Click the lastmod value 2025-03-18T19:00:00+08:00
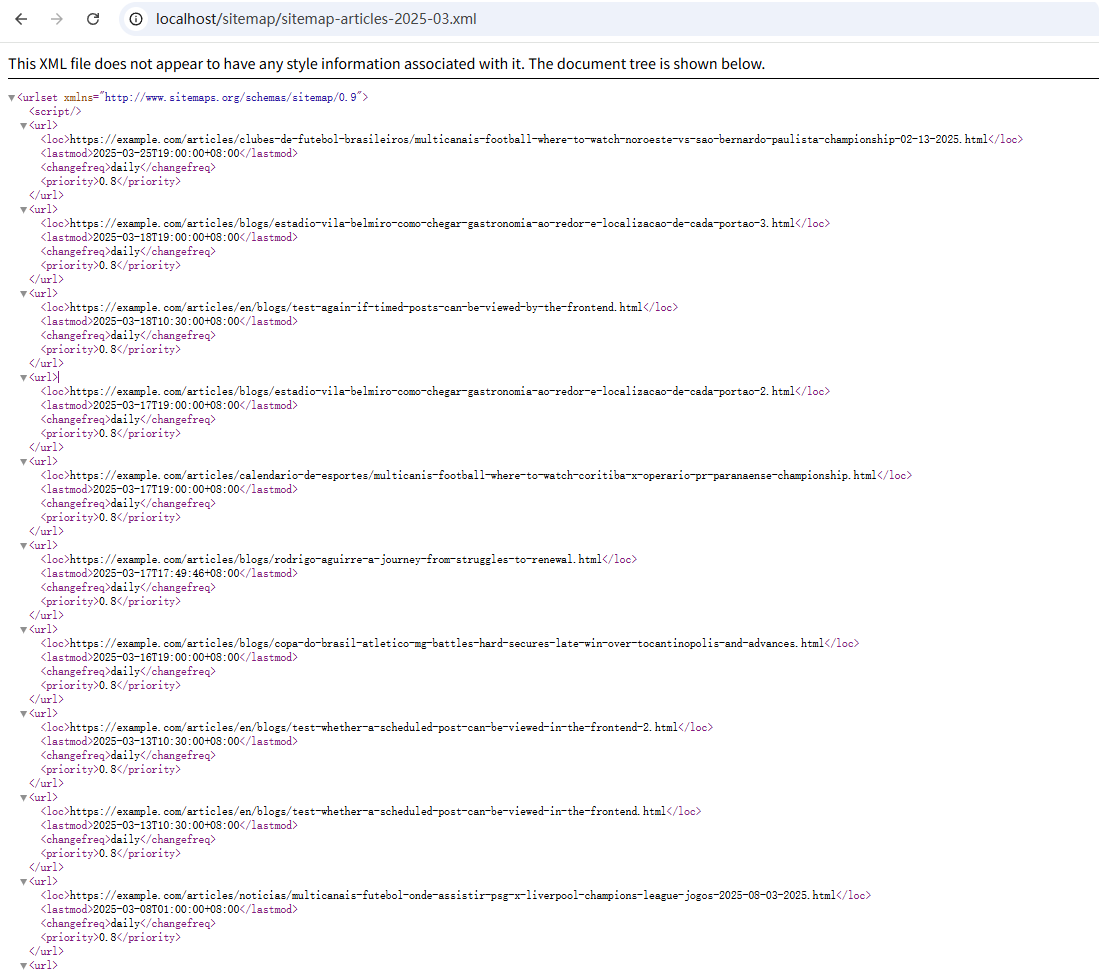Image resolution: width=1099 pixels, height=972 pixels. tap(166, 238)
